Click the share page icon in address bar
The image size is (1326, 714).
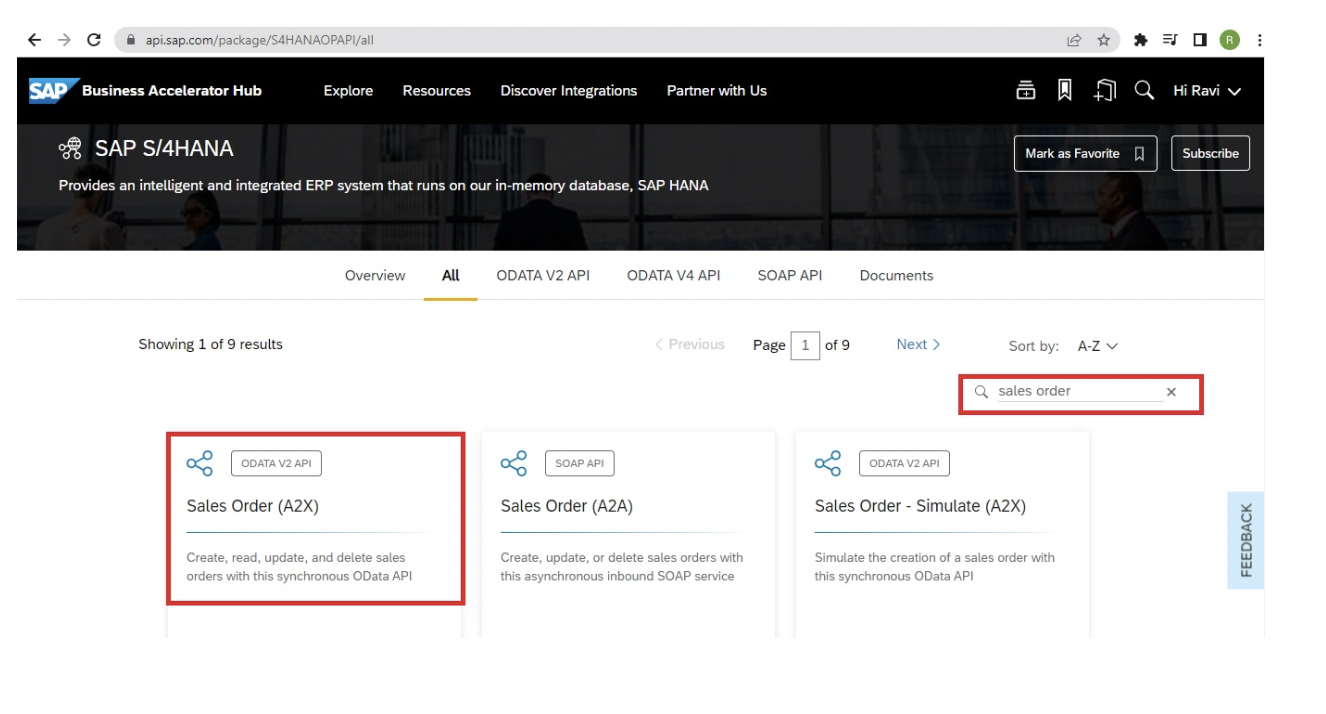coord(1074,40)
